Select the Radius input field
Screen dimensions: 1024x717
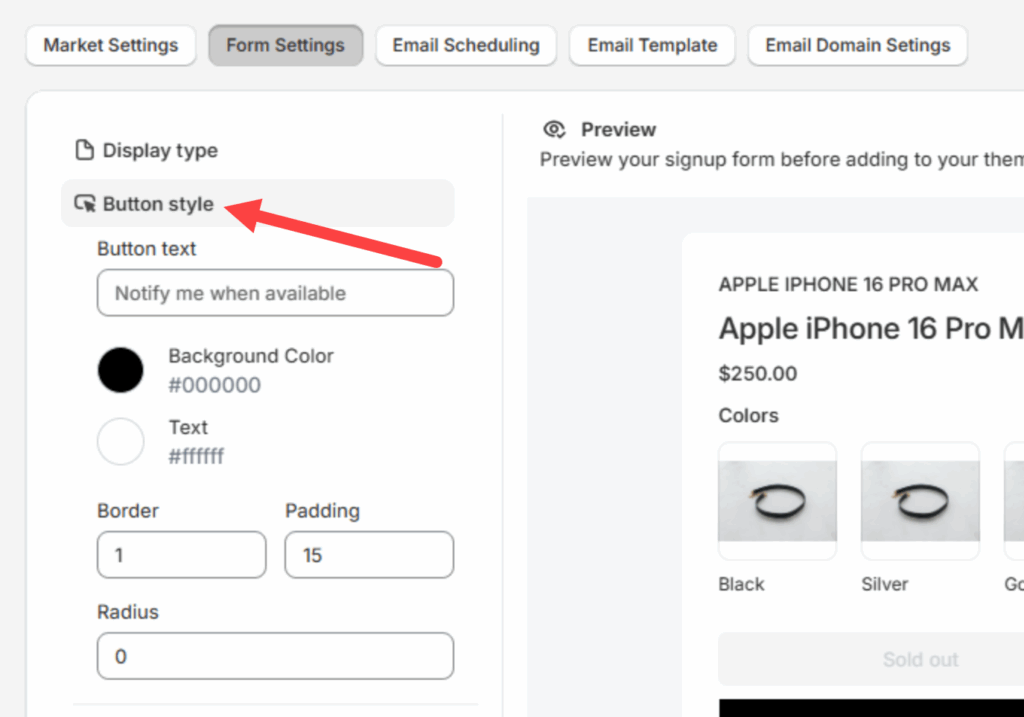[x=275, y=657]
